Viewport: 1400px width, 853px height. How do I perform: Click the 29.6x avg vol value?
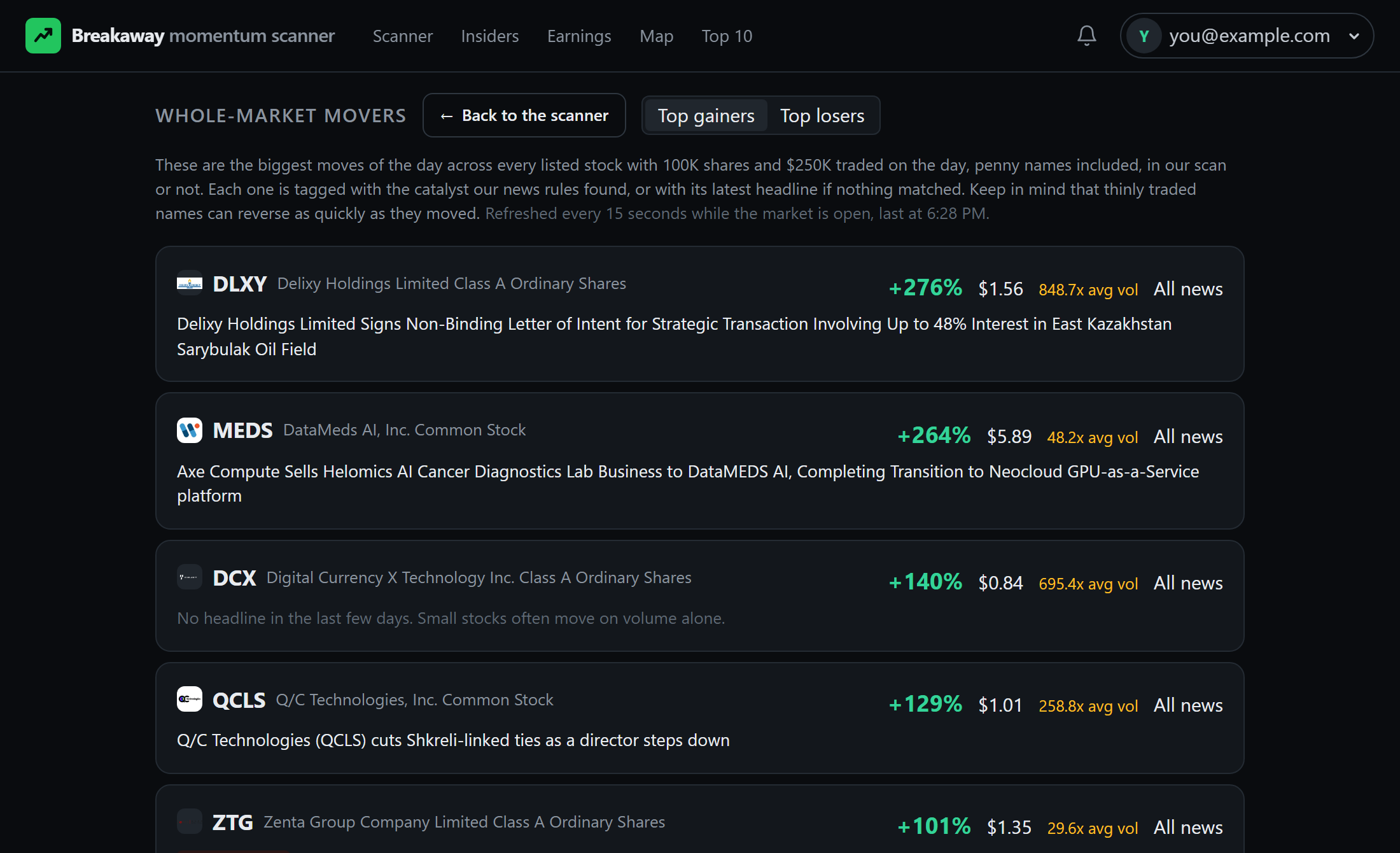tap(1093, 828)
